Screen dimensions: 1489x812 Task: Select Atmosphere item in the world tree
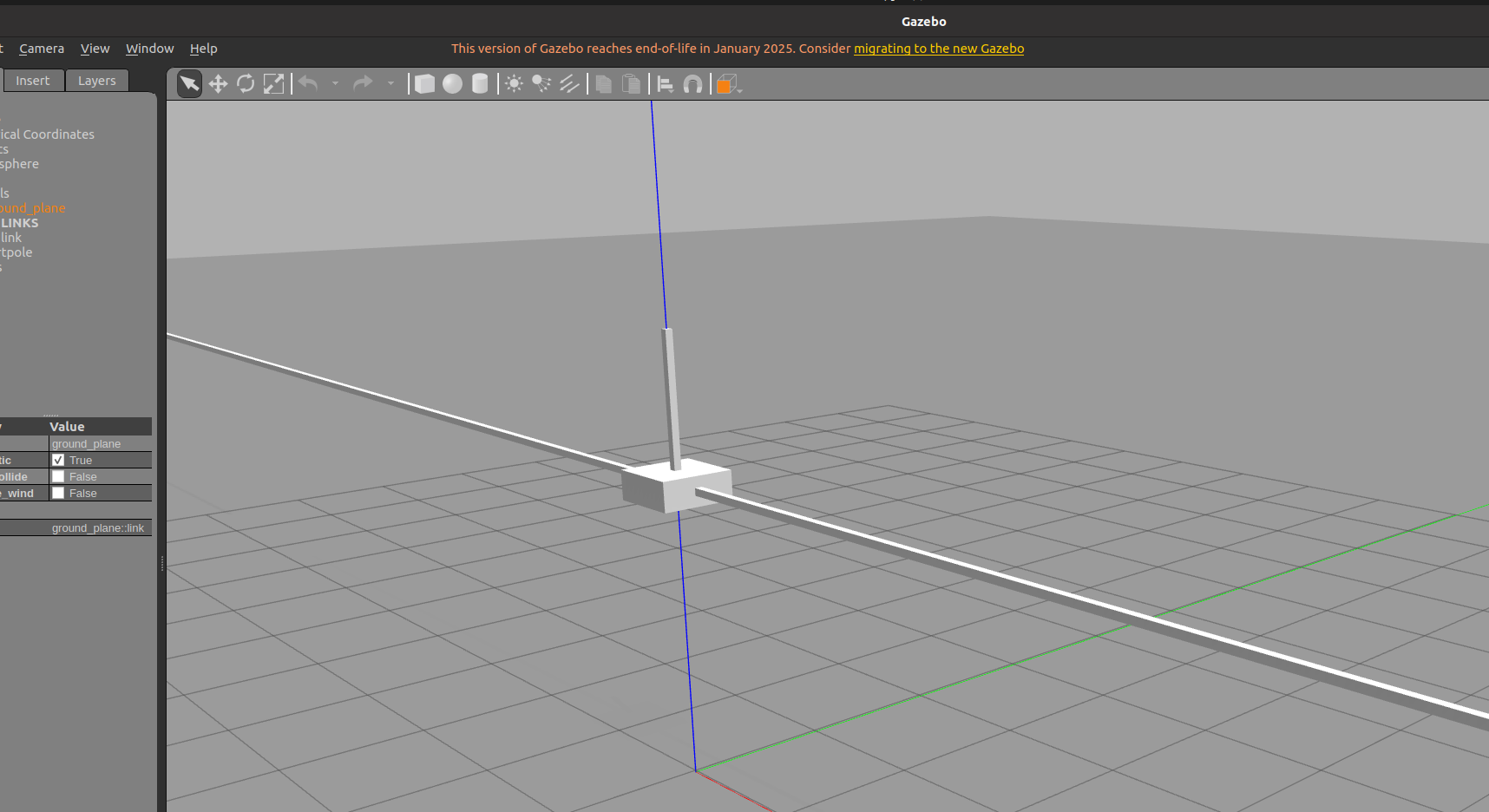click(x=19, y=164)
